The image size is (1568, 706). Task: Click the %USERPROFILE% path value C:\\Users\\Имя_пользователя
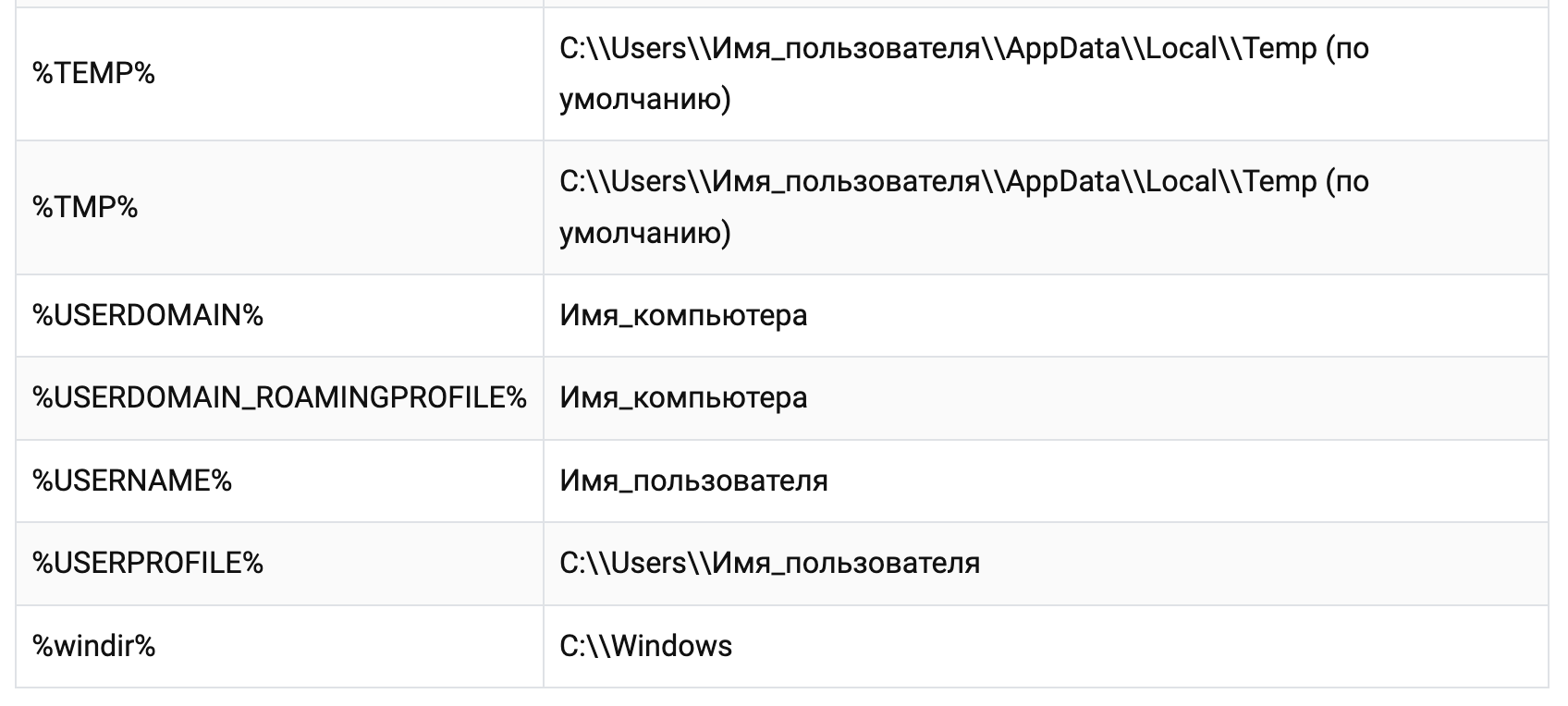point(769,563)
